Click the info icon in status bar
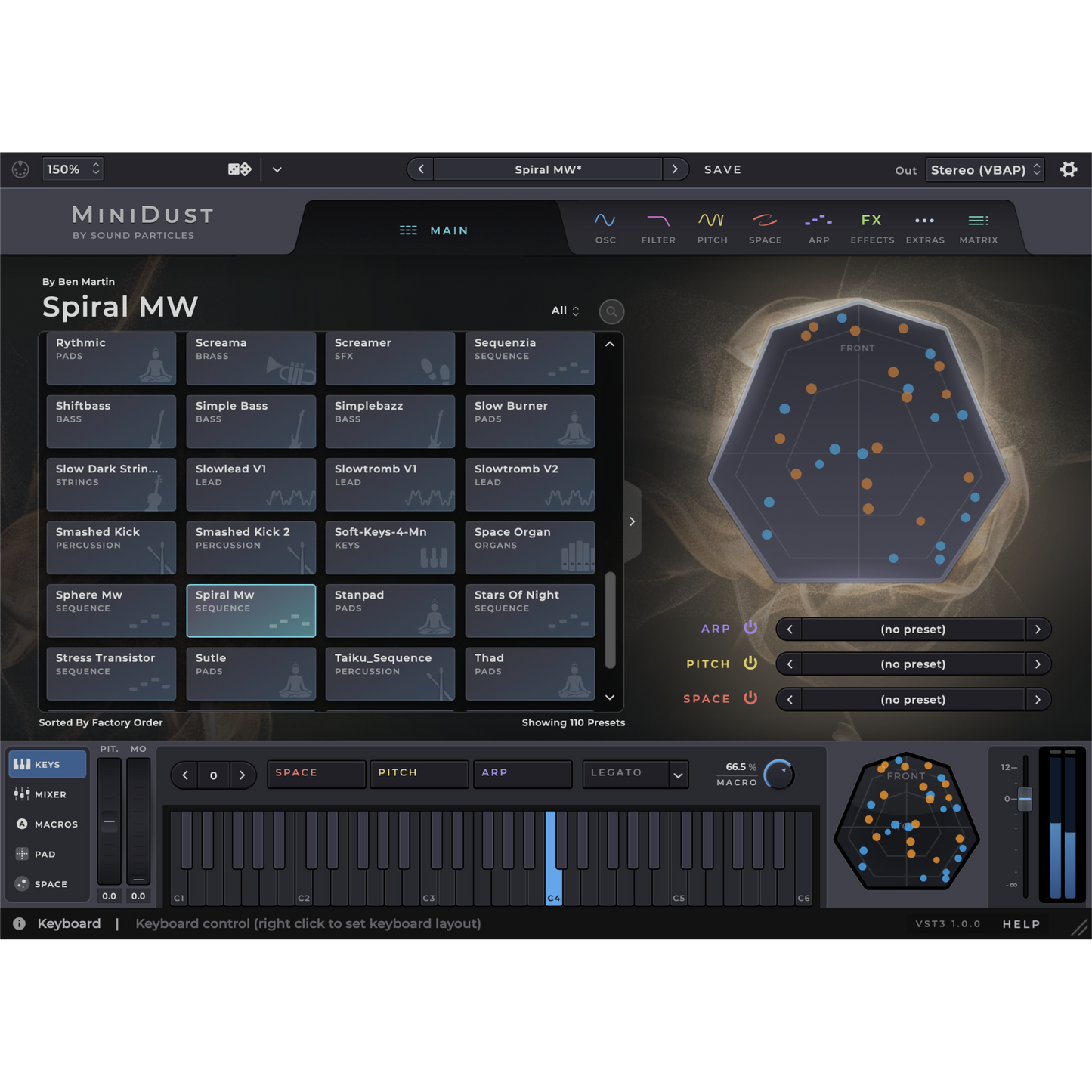Viewport: 1092px width, 1092px height. click(x=19, y=923)
